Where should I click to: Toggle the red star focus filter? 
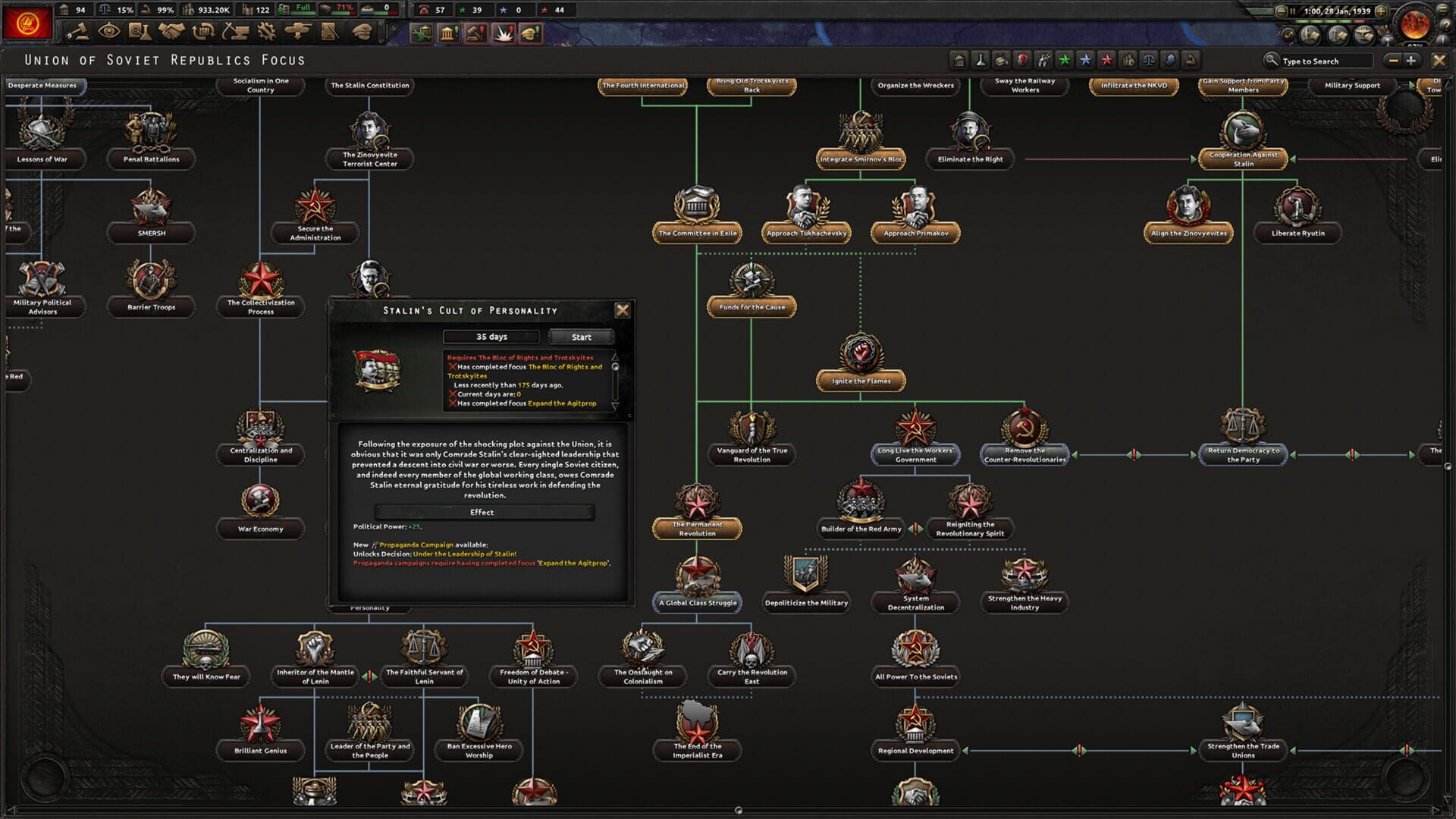click(x=1105, y=61)
